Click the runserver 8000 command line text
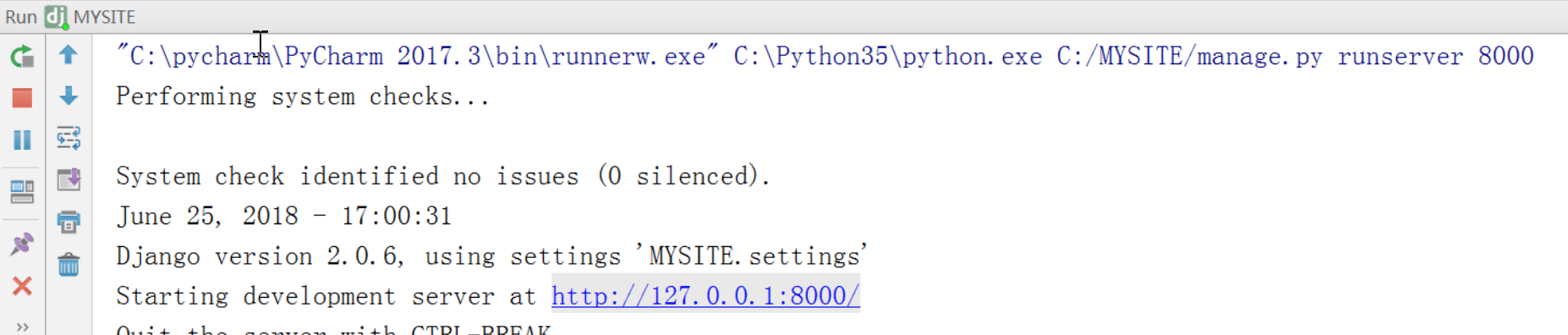 (1435, 56)
